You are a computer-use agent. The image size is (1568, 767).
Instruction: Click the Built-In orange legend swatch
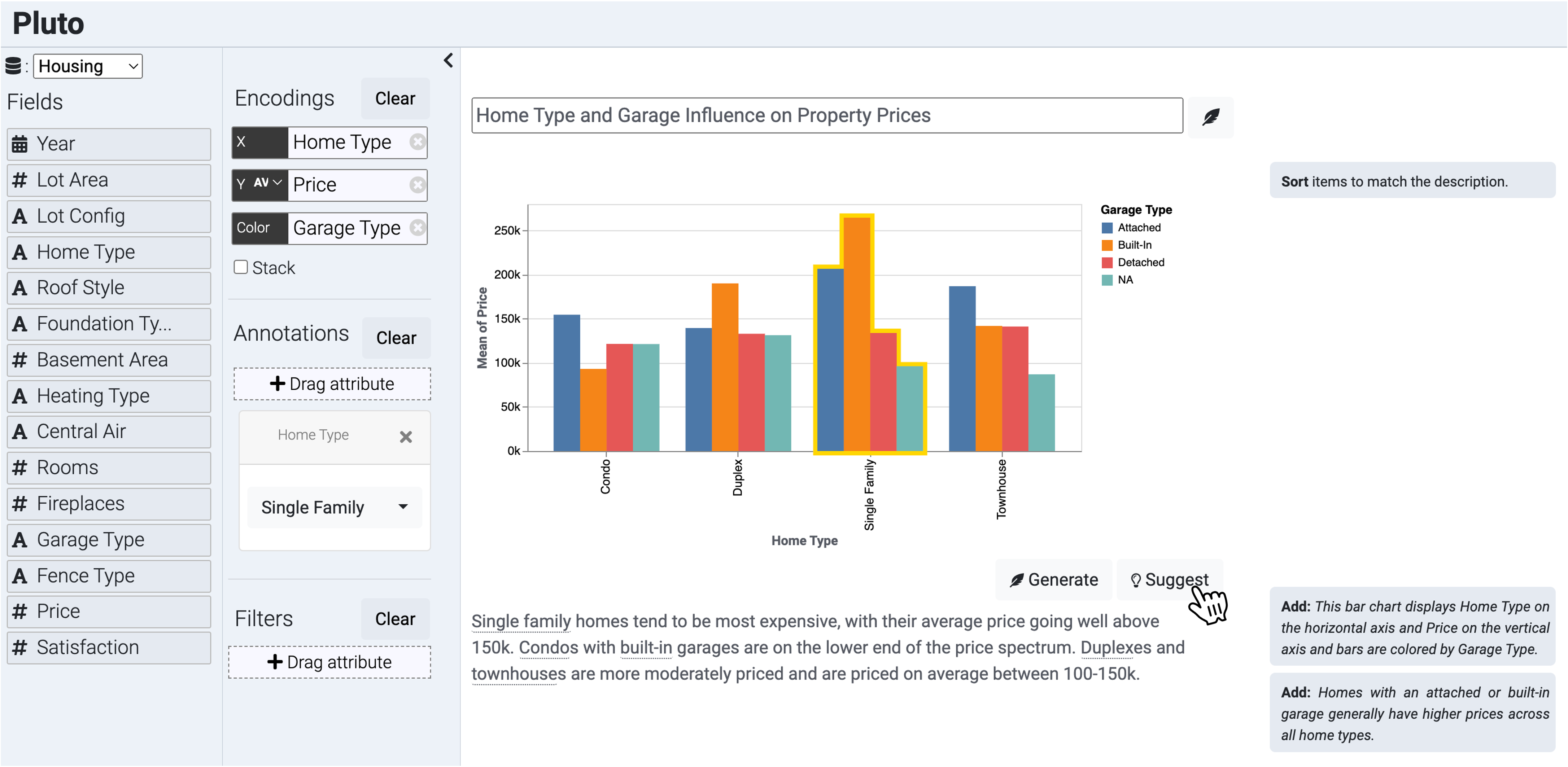(1107, 245)
